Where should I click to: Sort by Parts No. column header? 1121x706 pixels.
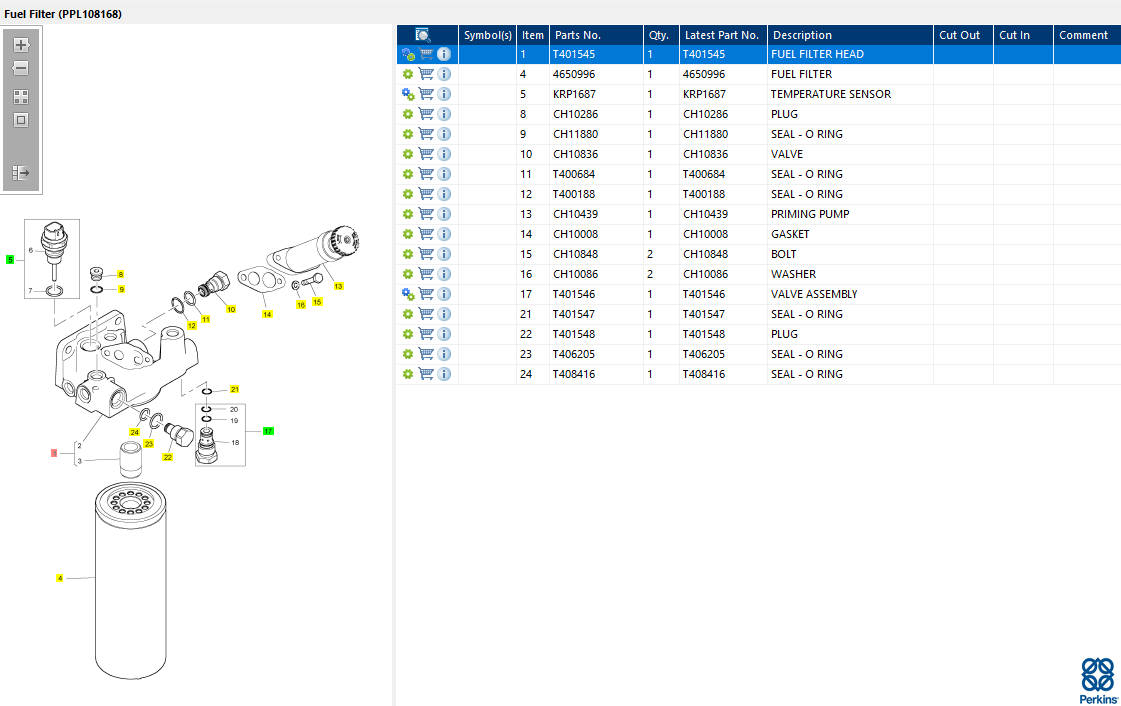(596, 35)
